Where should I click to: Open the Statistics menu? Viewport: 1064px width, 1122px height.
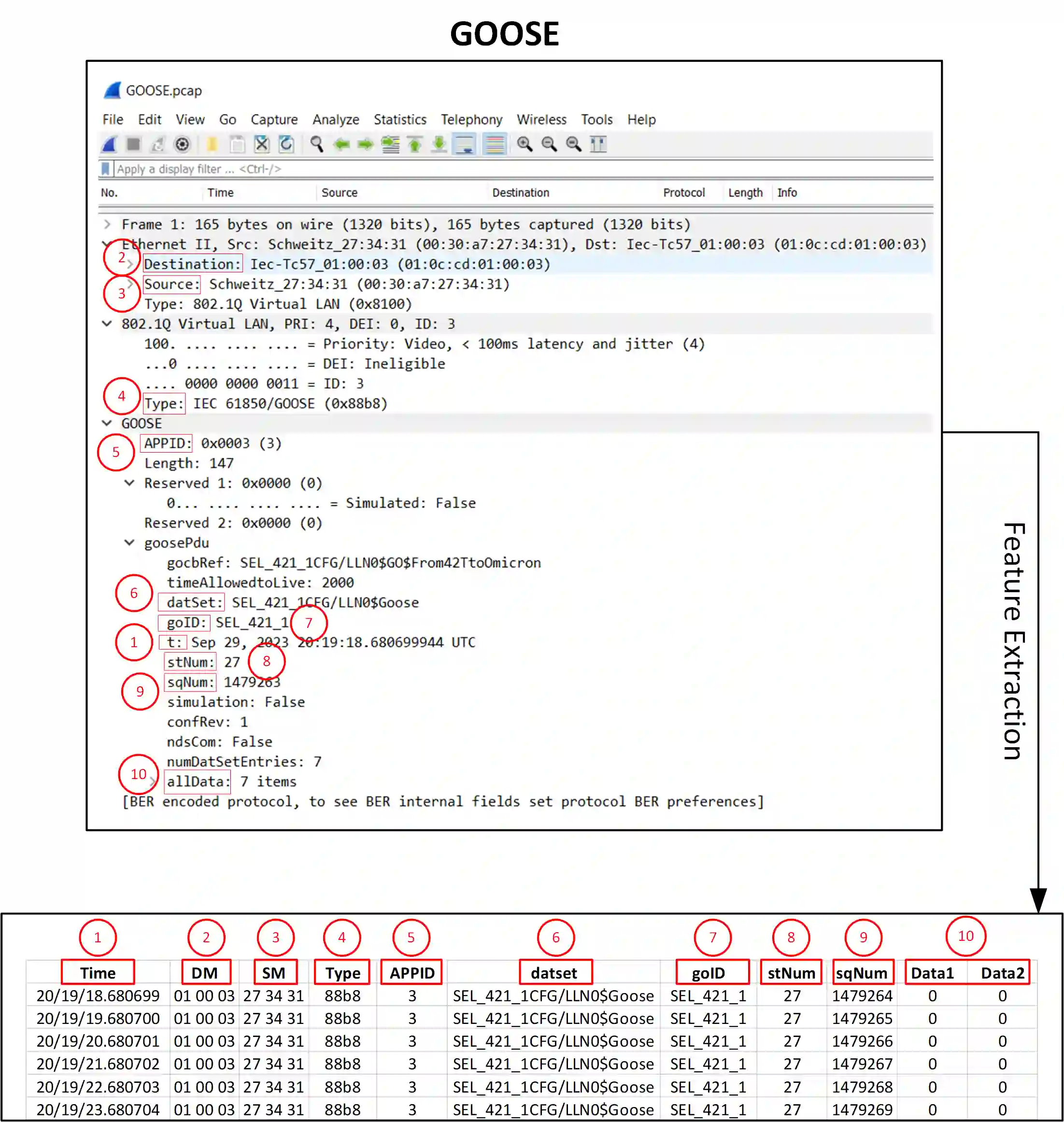click(x=400, y=120)
